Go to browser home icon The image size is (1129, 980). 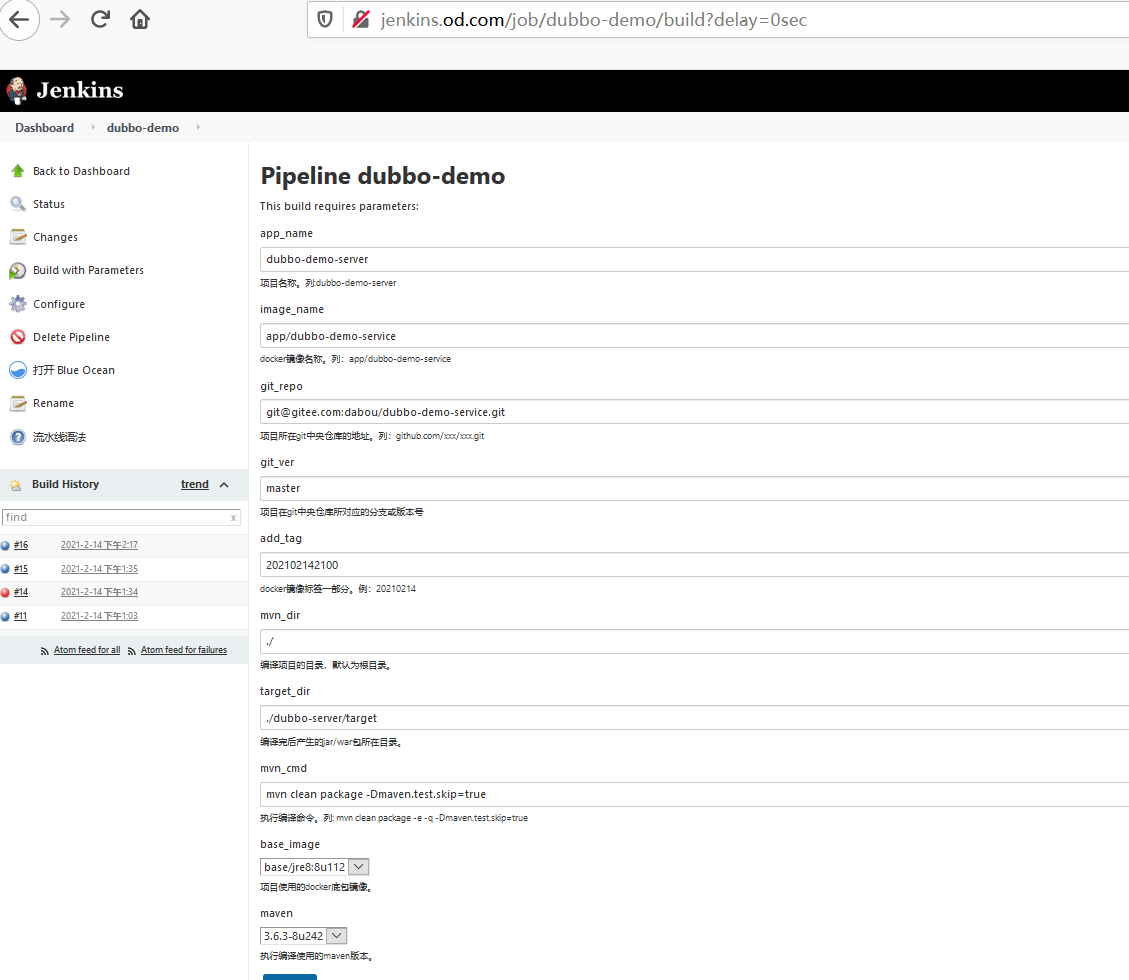coord(140,19)
